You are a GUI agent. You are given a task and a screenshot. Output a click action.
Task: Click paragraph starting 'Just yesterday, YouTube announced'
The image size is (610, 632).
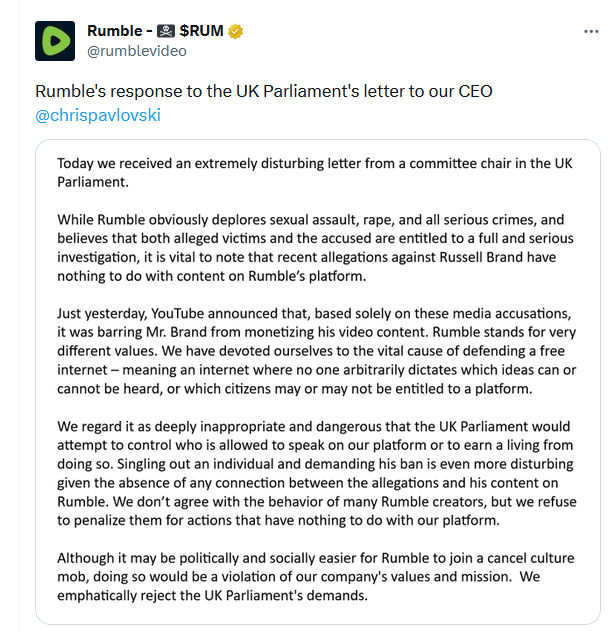[316, 351]
